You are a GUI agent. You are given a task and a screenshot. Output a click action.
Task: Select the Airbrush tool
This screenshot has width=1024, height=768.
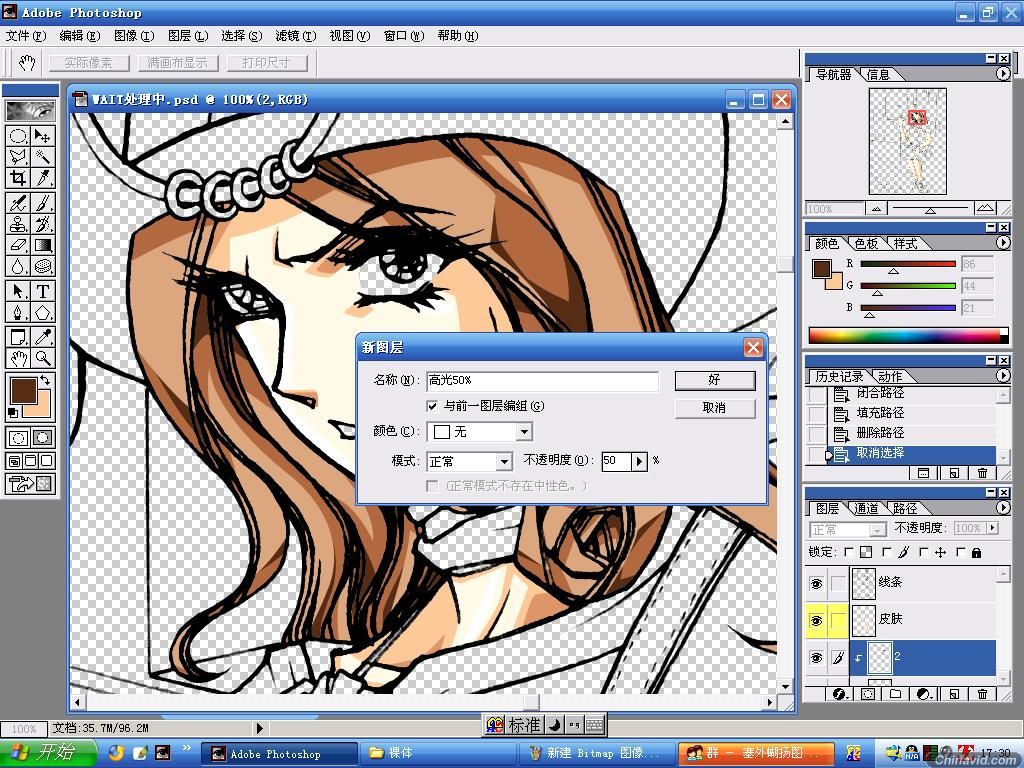pos(18,203)
